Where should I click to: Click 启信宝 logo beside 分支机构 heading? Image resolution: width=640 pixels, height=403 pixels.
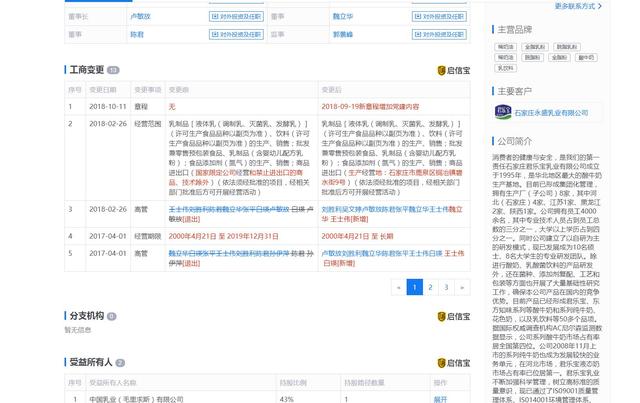tap(453, 316)
